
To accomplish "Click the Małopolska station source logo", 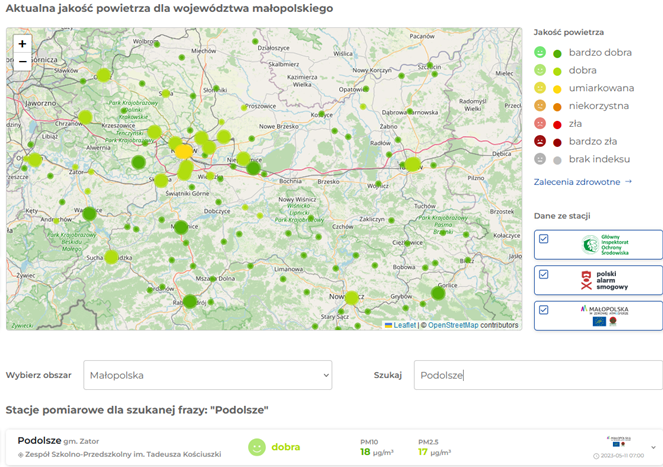I will (607, 315).
